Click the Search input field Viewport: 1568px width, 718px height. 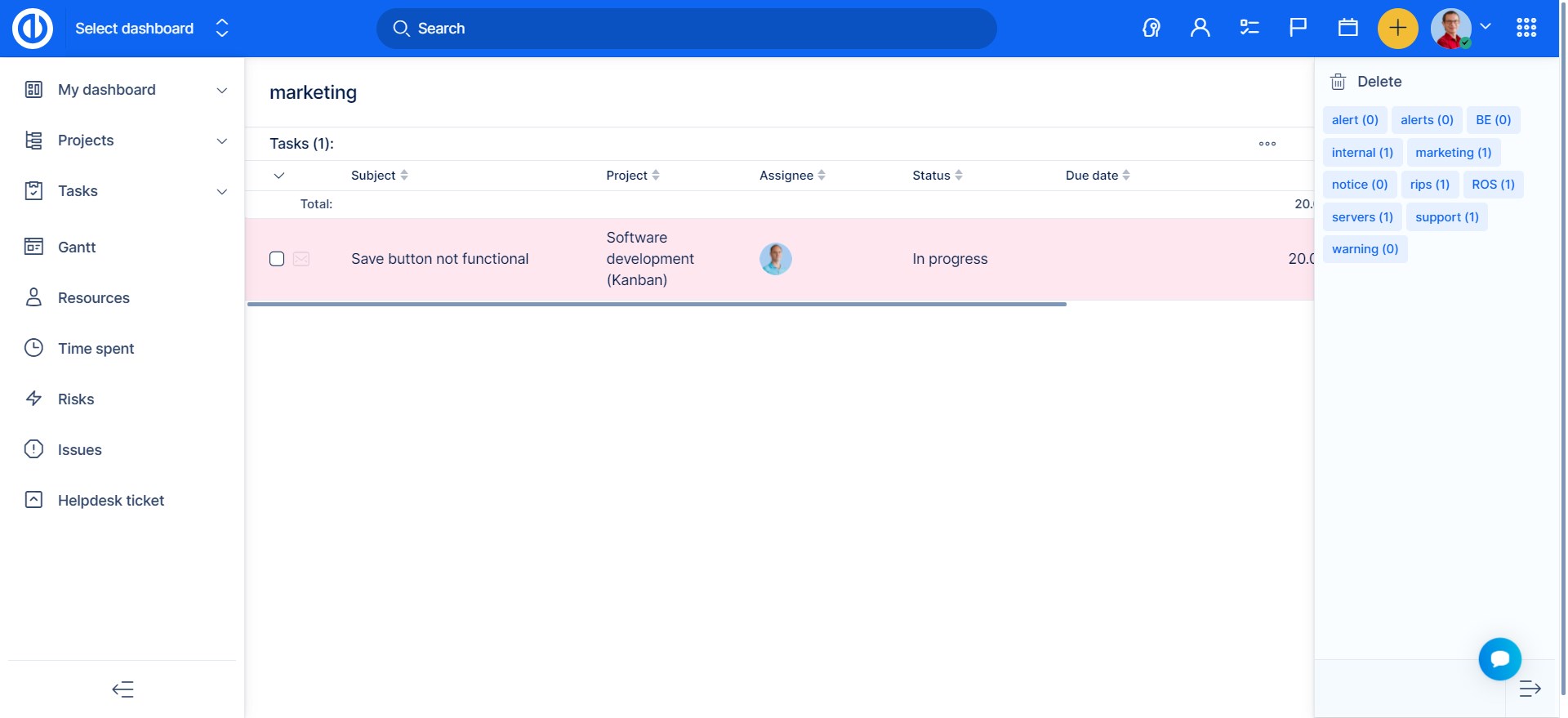(x=686, y=29)
